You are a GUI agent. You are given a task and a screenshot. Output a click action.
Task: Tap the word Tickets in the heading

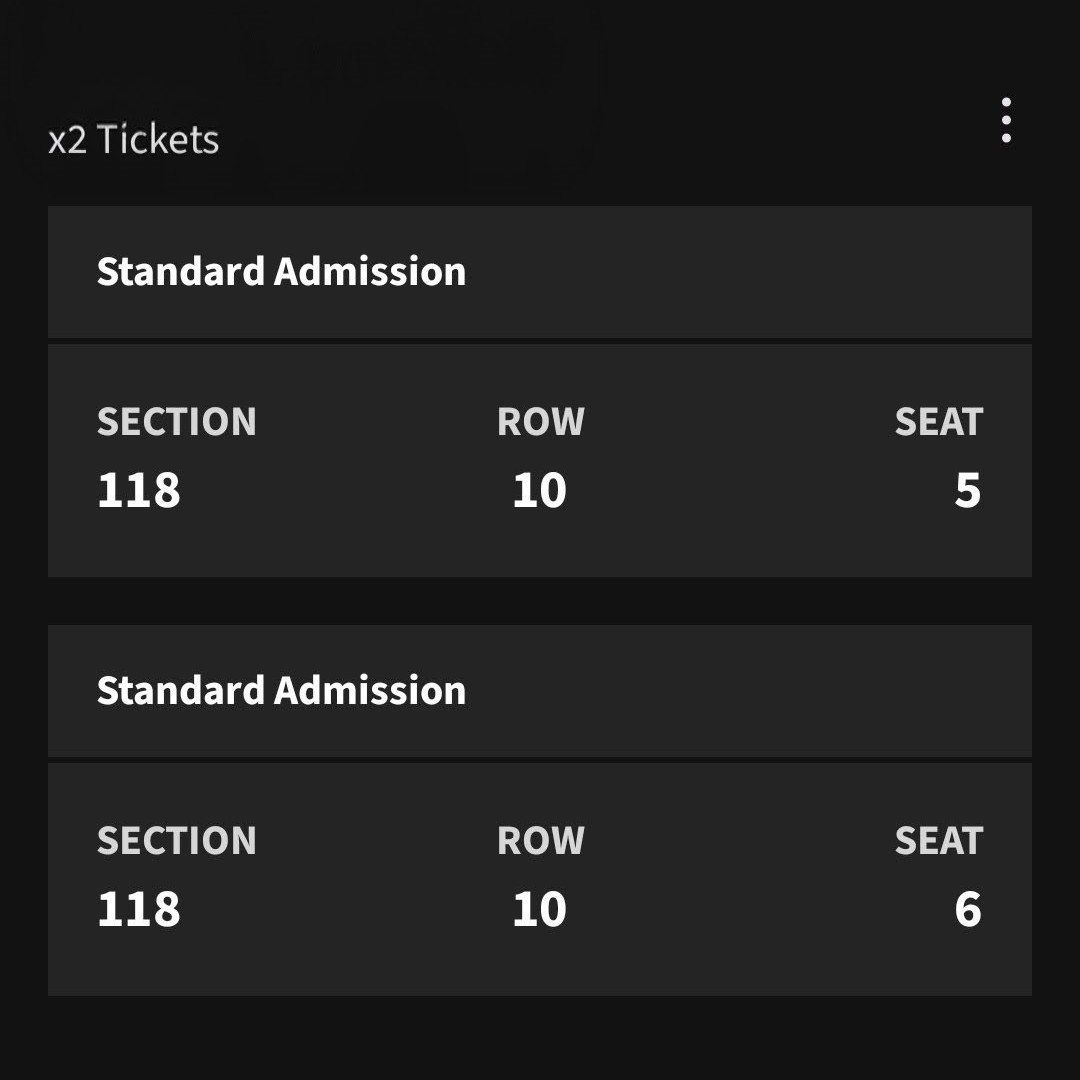(x=158, y=140)
